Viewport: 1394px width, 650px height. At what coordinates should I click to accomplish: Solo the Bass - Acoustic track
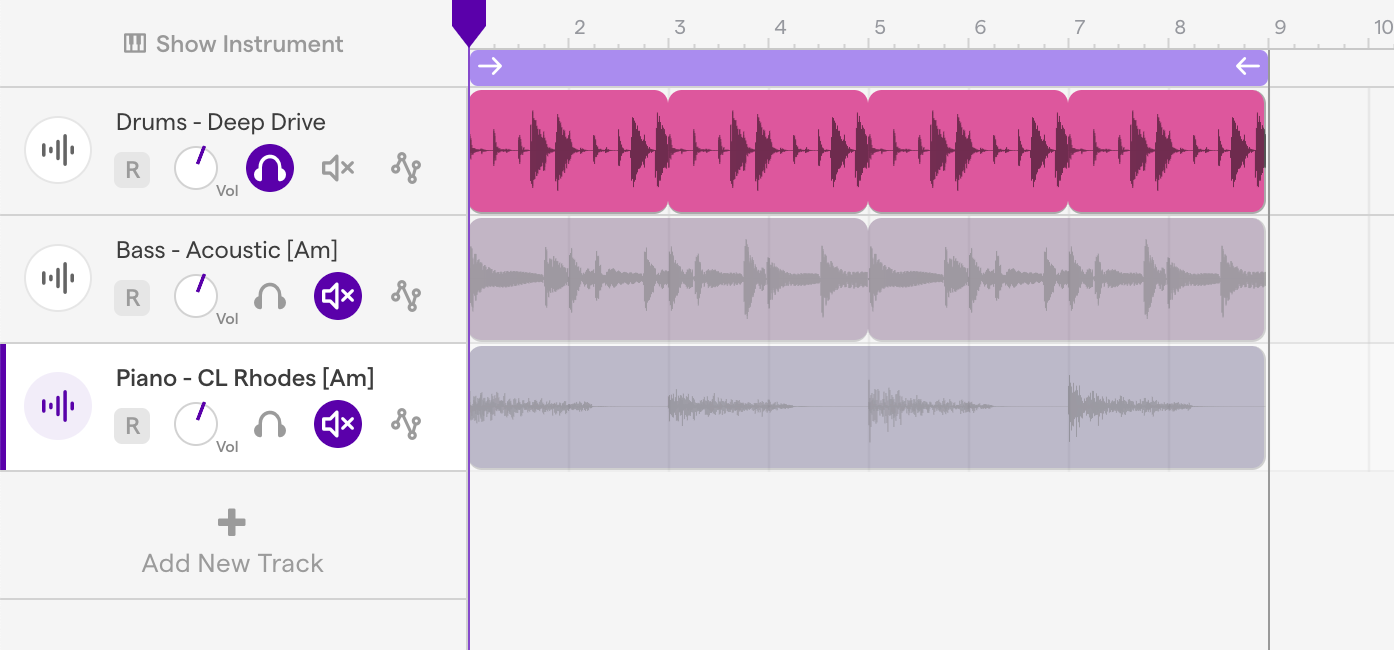[x=270, y=296]
